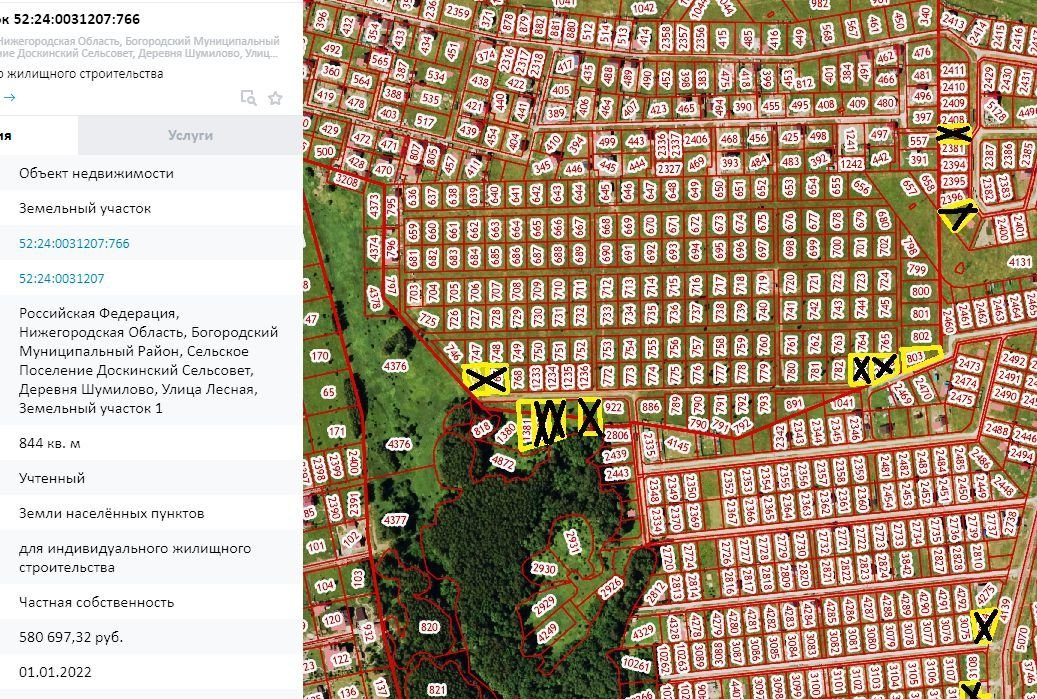This screenshot has width=1037, height=699.
Task: Click the blue arrow icon under the parcel description
Action: tap(9, 97)
